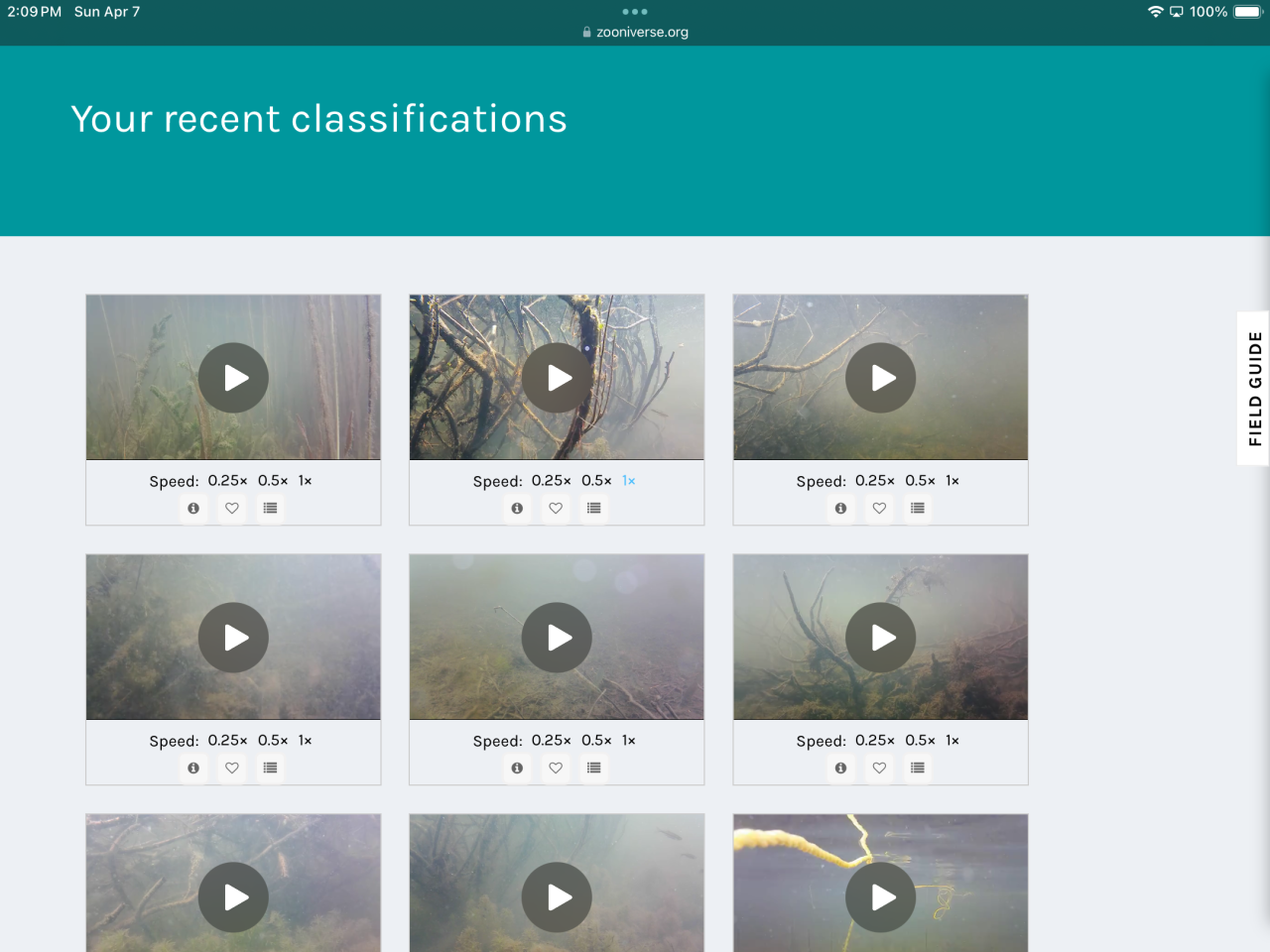Choose 0.5× speed for the tangled branches video

pos(596,481)
